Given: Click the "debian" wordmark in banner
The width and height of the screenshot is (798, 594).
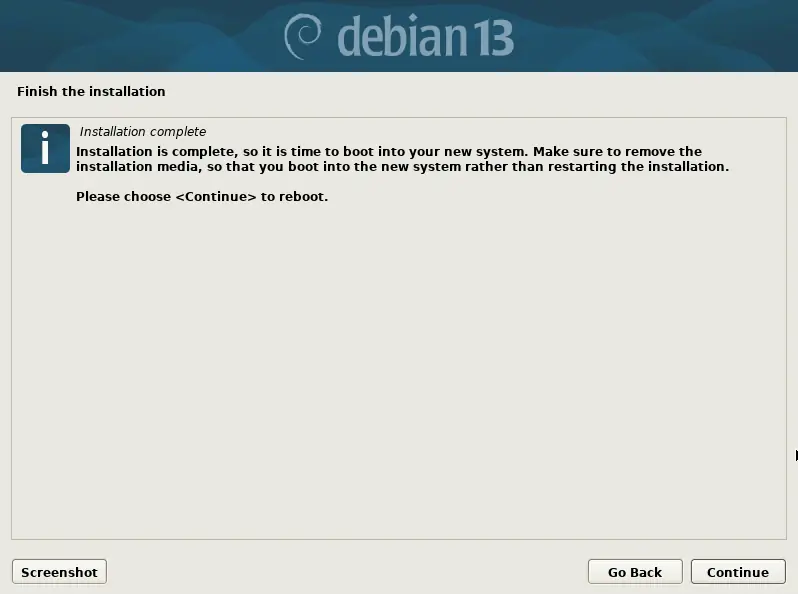Looking at the screenshot, I should [402, 36].
